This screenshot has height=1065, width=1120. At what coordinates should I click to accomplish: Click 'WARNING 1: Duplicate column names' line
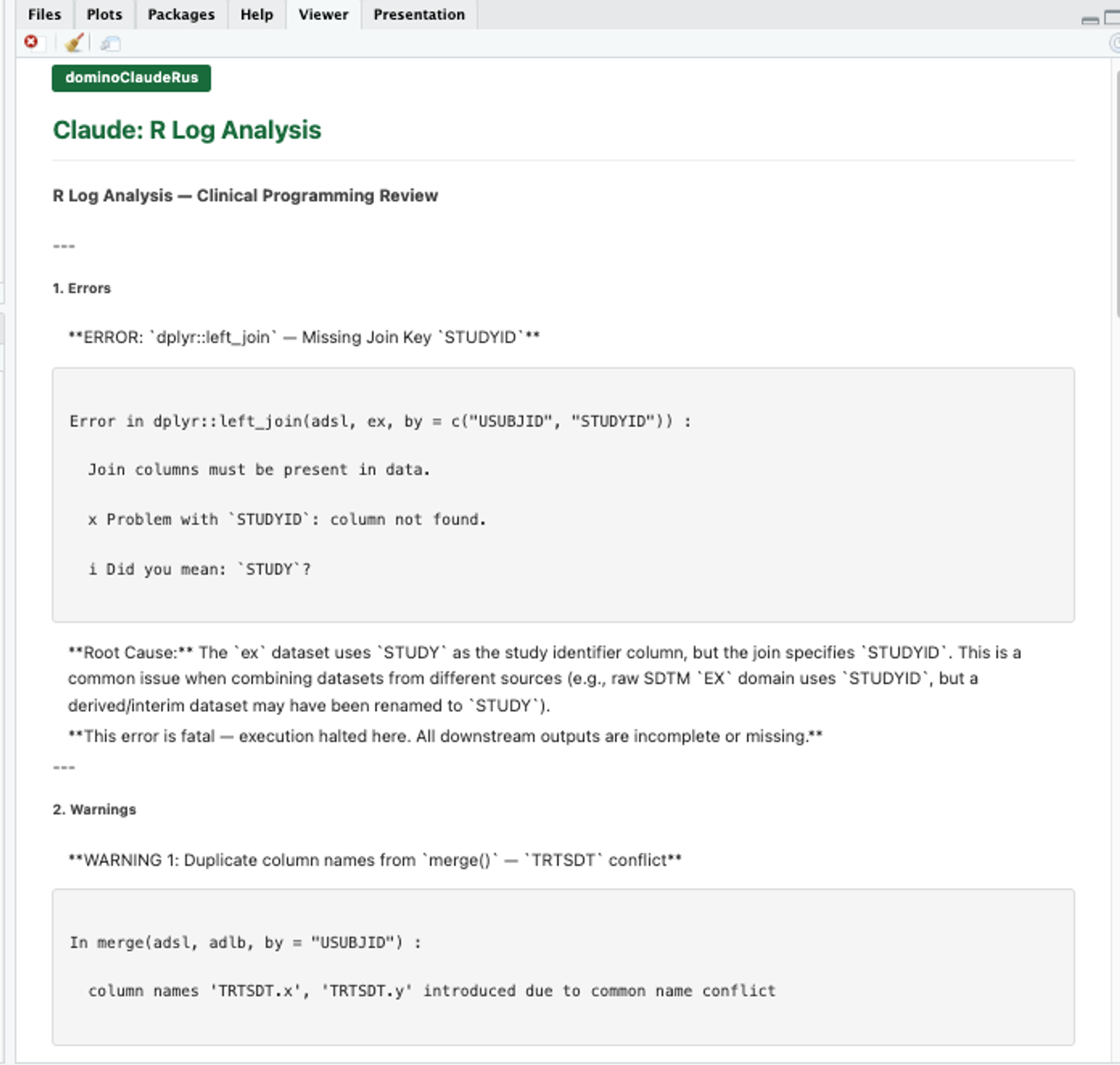(x=375, y=860)
